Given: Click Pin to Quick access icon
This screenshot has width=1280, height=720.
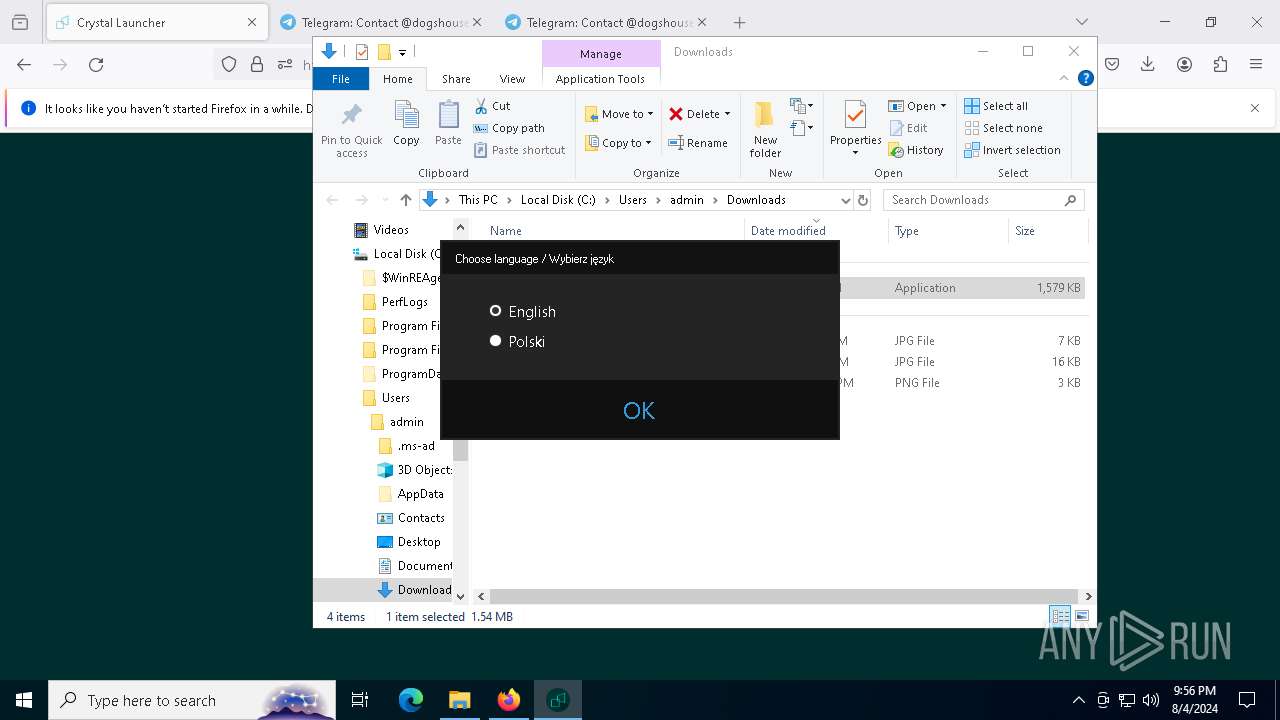Looking at the screenshot, I should (352, 130).
